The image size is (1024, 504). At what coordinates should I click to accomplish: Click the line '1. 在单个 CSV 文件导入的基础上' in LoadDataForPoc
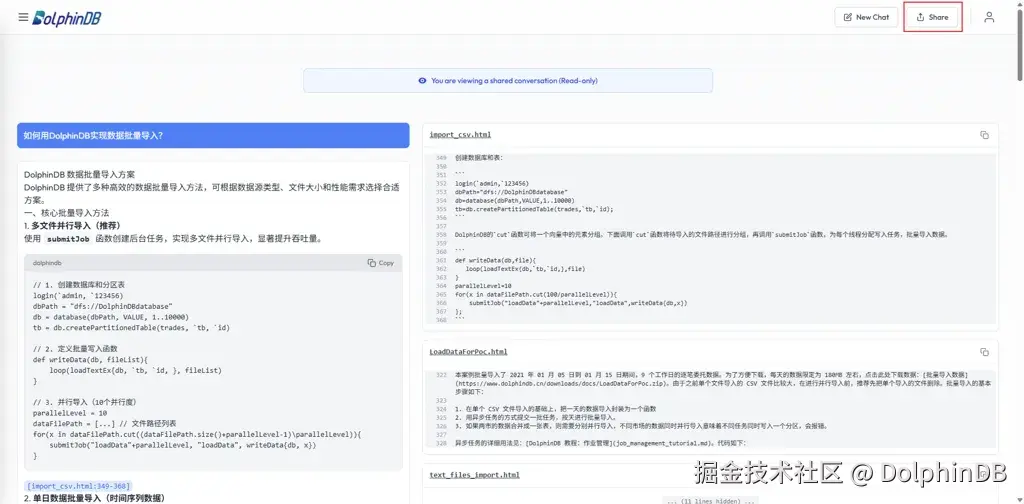tap(555, 409)
